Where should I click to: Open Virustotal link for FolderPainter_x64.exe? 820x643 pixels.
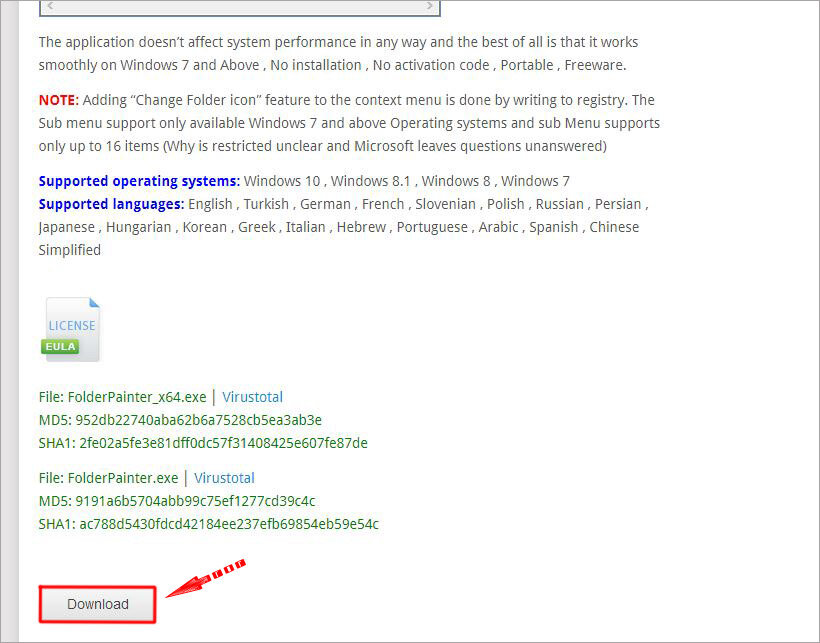click(x=253, y=397)
